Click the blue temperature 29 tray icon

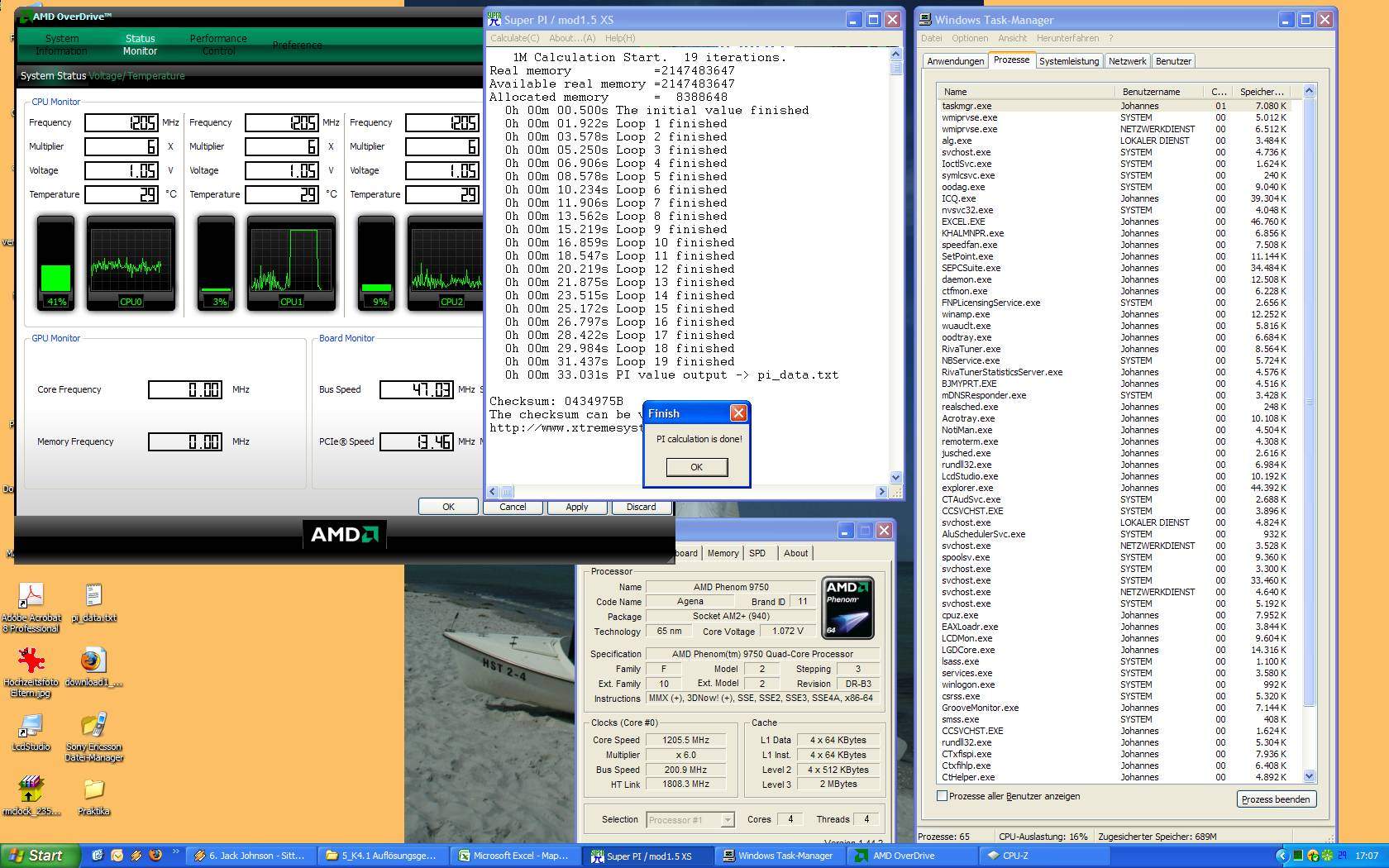pyautogui.click(x=1342, y=856)
